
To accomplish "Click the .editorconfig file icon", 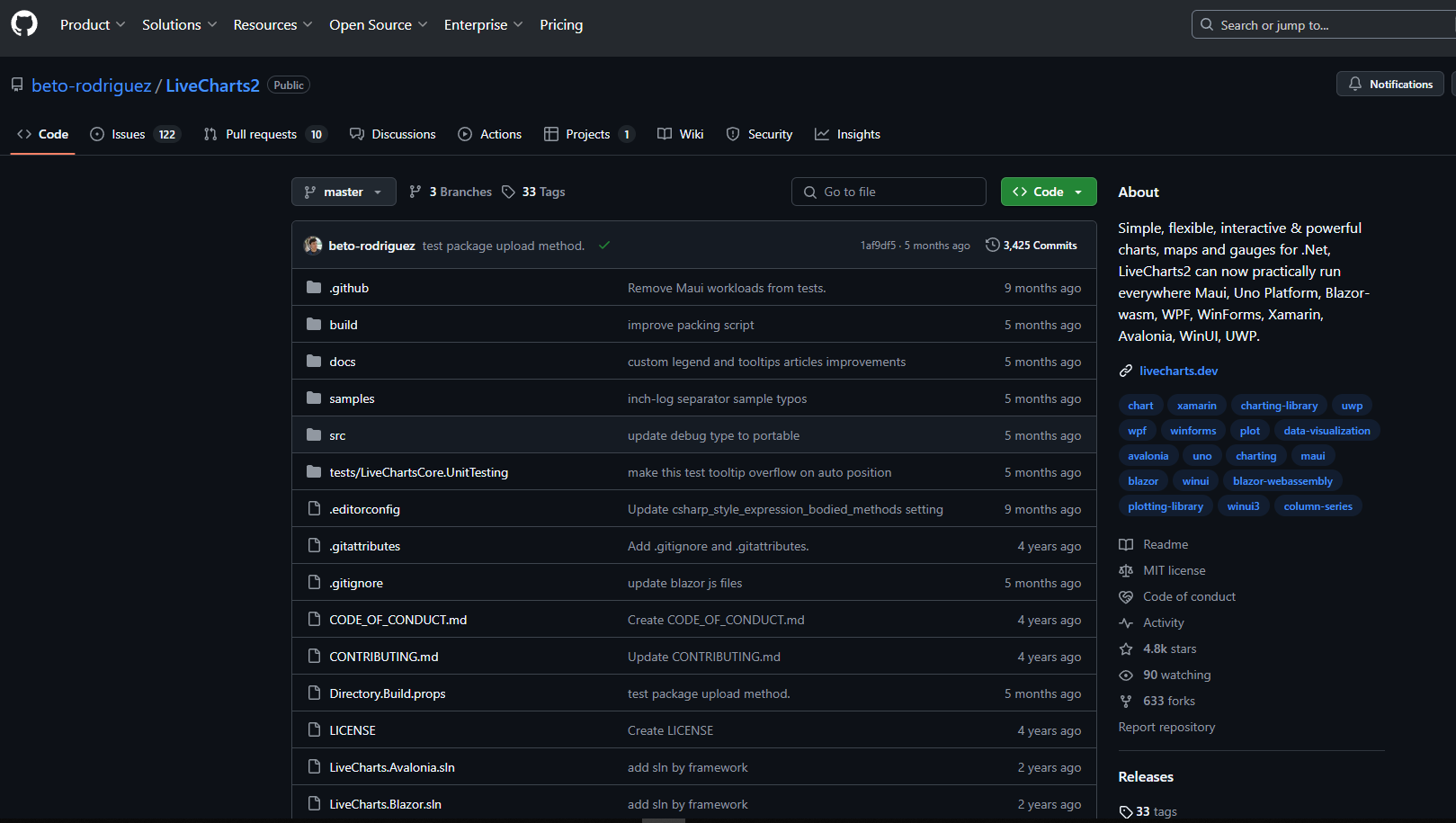I will [x=314, y=509].
